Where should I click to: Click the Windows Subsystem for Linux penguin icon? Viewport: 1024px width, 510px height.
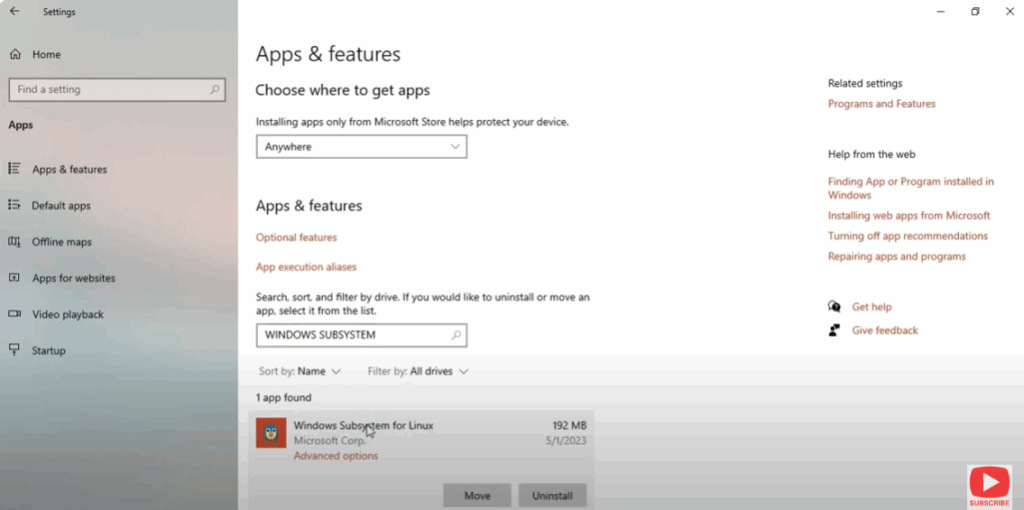click(x=271, y=432)
